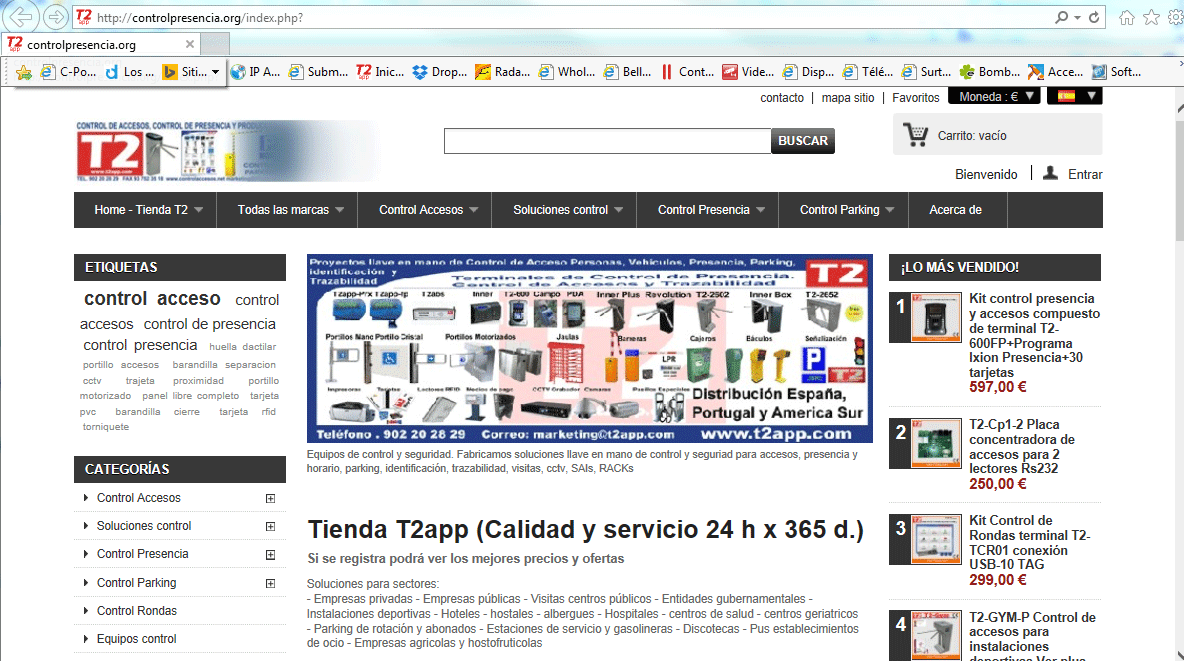Expand Control Accesos category plus box
This screenshot has height=661, width=1184.
click(270, 499)
